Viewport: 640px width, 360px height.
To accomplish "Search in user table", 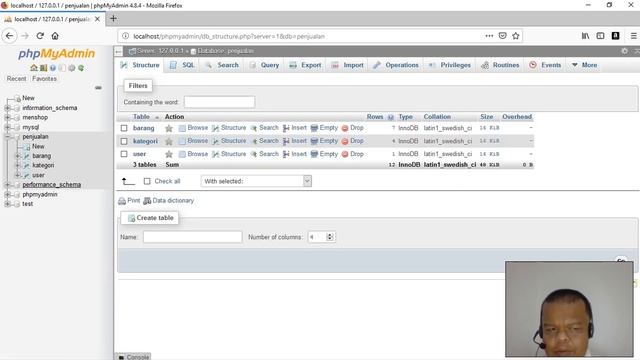I will point(264,154).
